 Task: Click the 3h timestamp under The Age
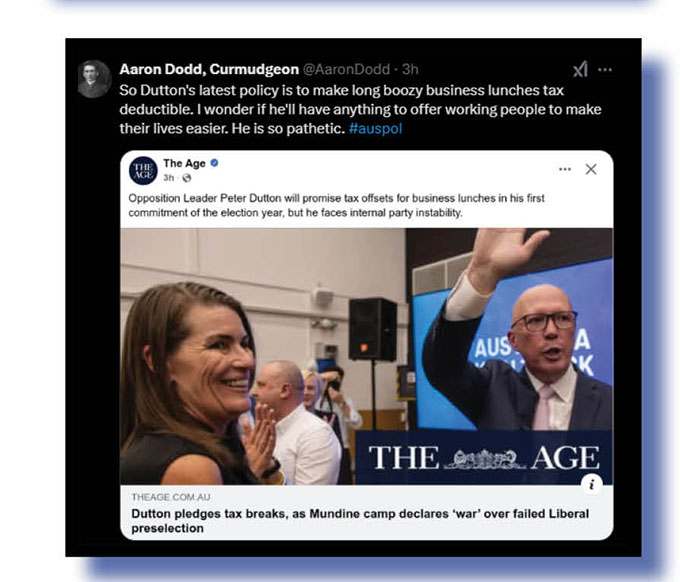coord(169,178)
